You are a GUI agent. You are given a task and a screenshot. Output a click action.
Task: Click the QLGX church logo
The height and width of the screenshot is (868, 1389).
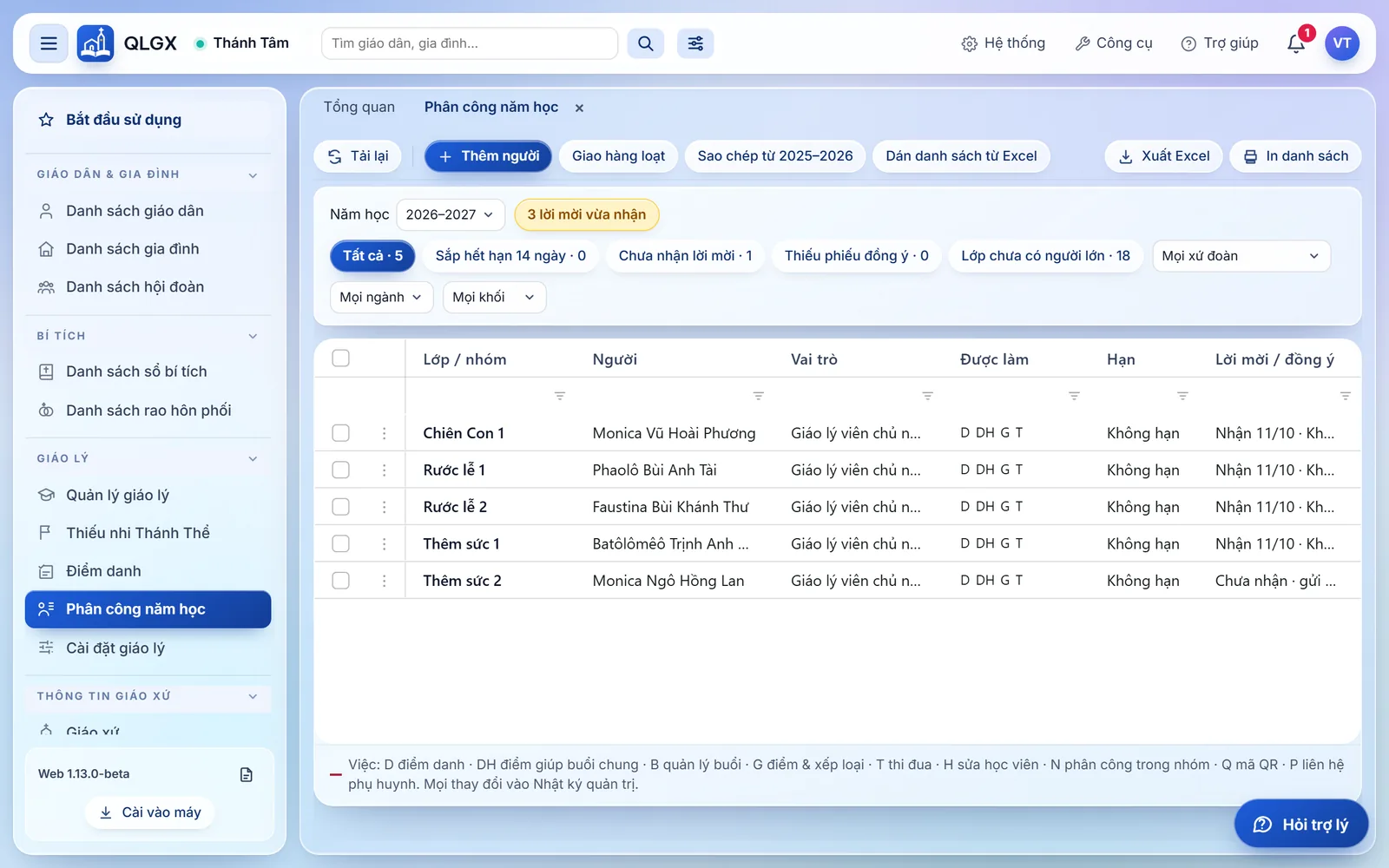coord(95,43)
